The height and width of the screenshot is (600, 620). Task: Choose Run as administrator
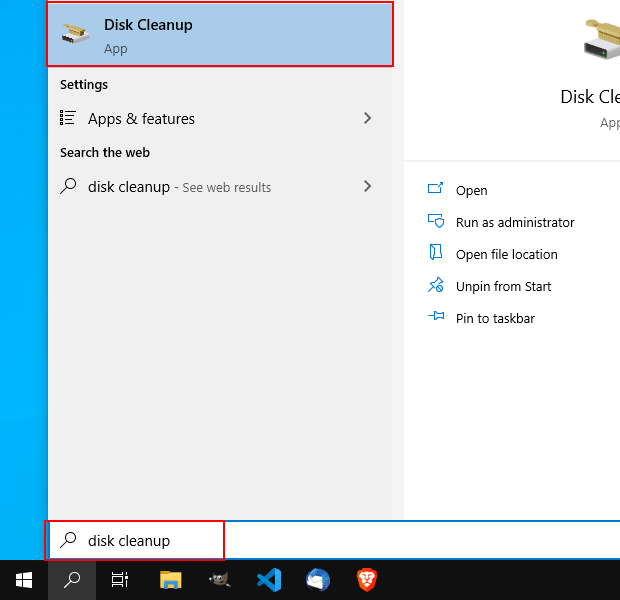click(515, 222)
